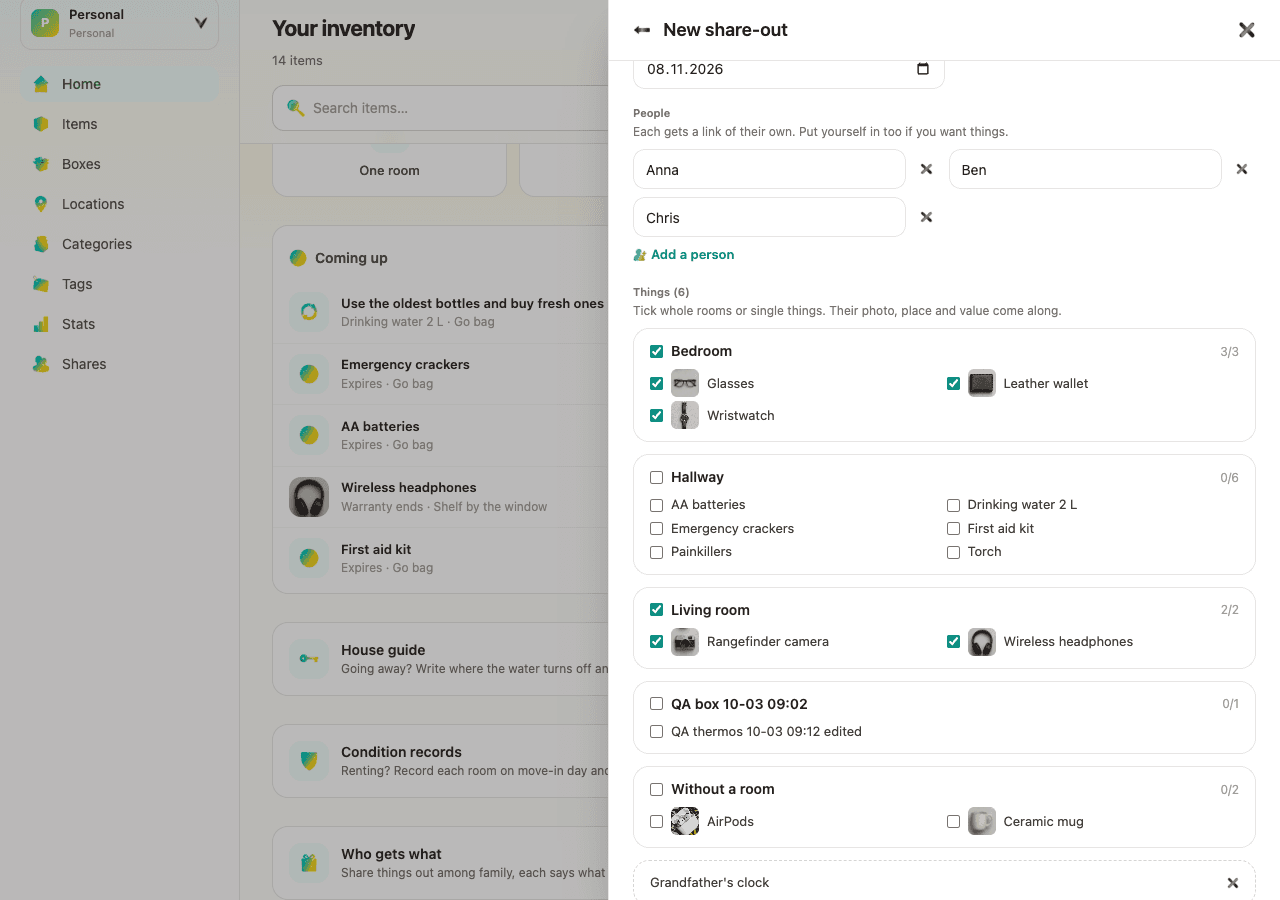Viewport: 1280px width, 900px height.
Task: Remove Ben from the people list
Action: click(x=1242, y=169)
